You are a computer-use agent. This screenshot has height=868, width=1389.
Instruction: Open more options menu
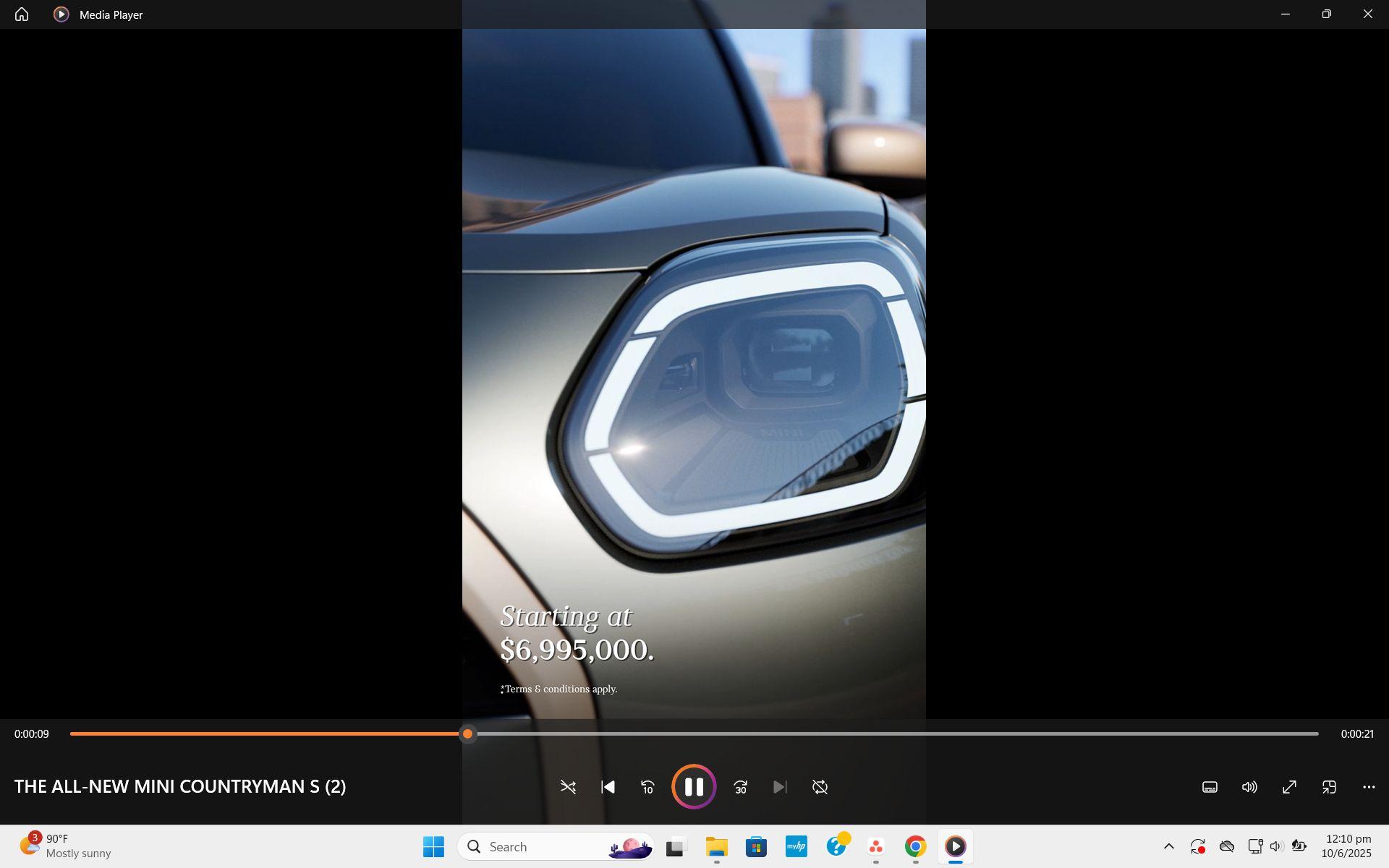pyautogui.click(x=1369, y=787)
